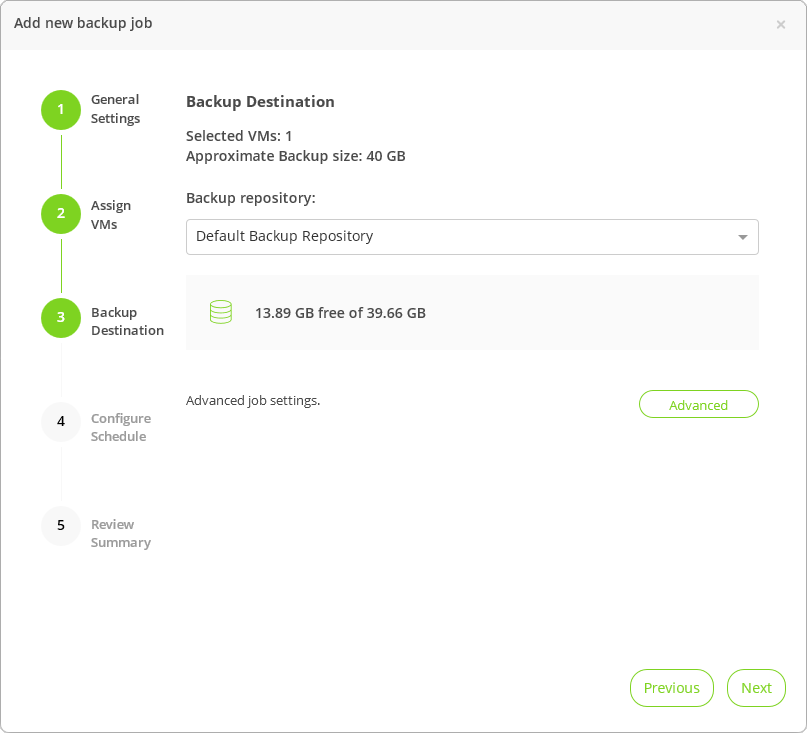
Task: Close the Add new backup job dialog
Action: tap(781, 24)
